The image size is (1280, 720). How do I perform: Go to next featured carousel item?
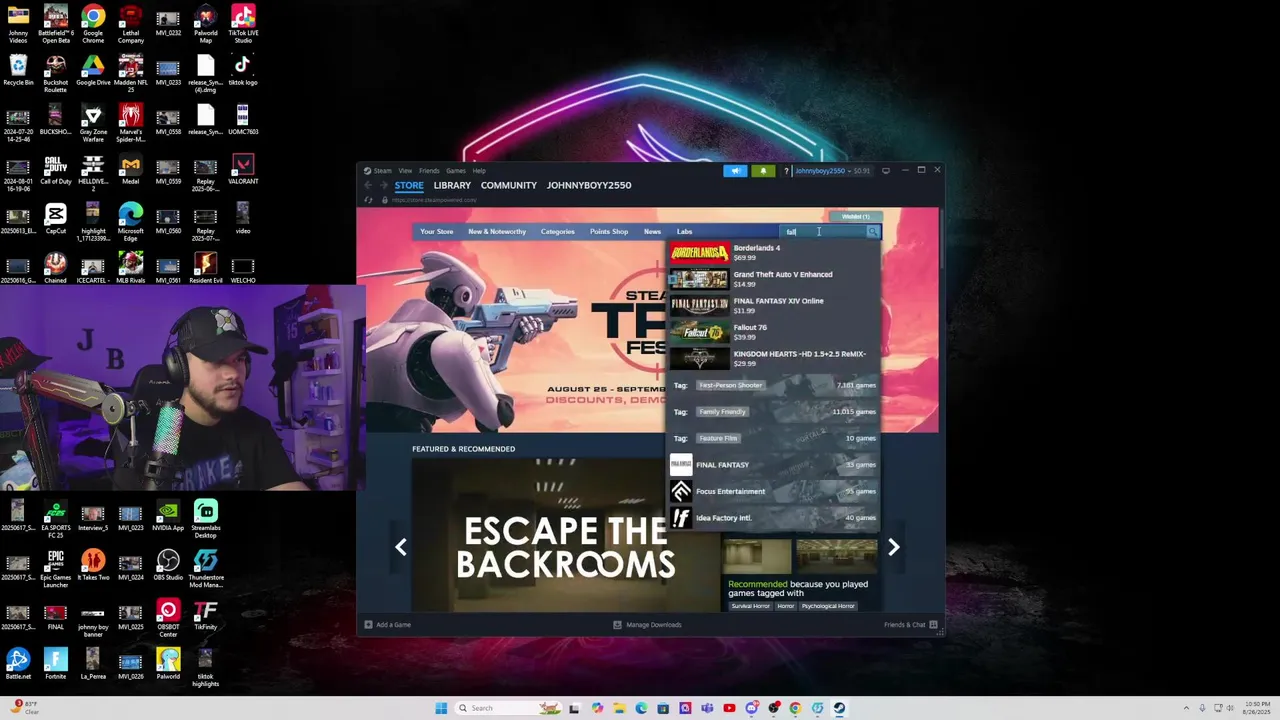pyautogui.click(x=894, y=547)
